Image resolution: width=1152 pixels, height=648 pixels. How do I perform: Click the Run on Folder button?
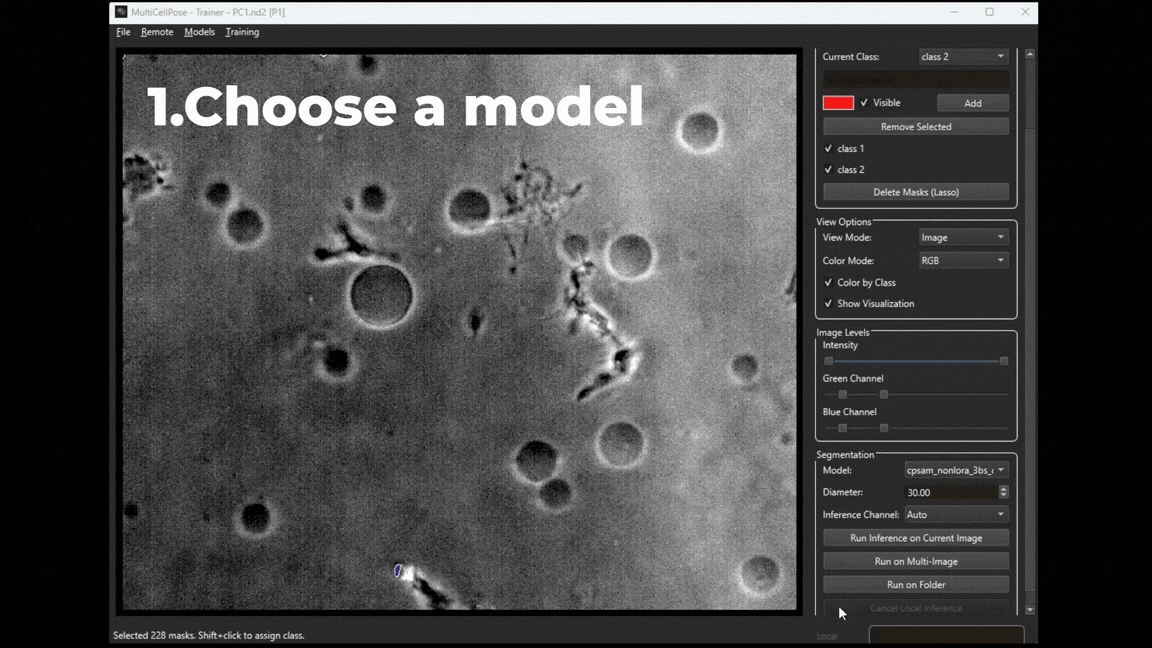(916, 585)
